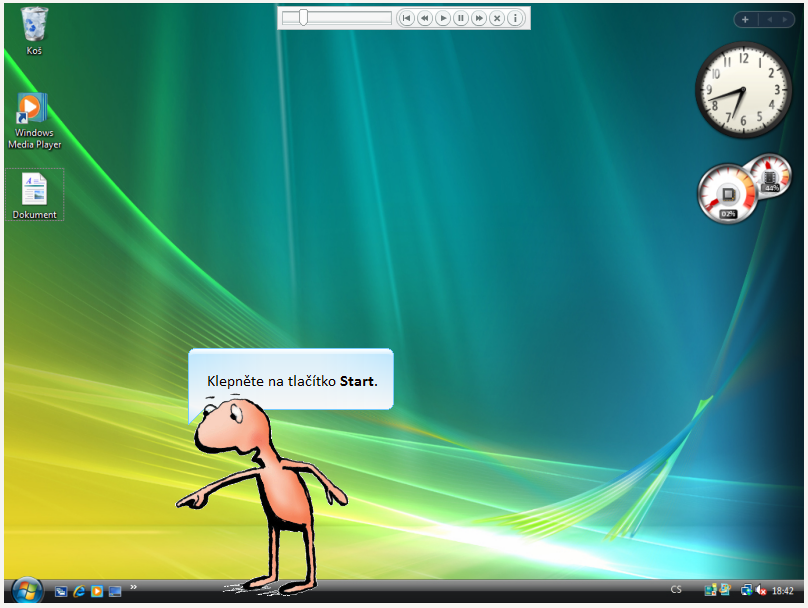Click the Windows Sidebar tray icon
Image resolution: width=808 pixels, height=608 pixels.
[710, 590]
